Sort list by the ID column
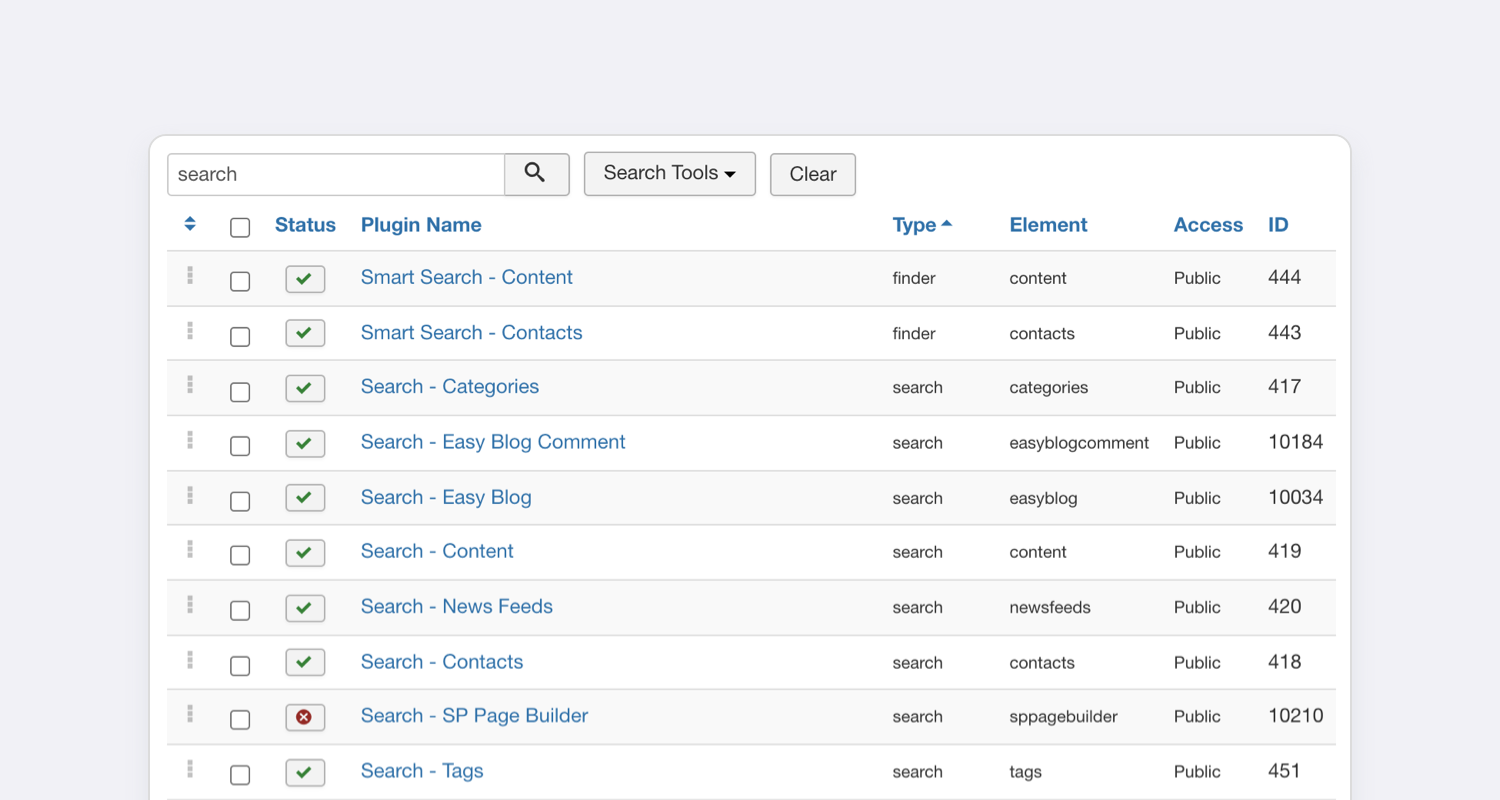The width and height of the screenshot is (1500, 800). (x=1278, y=225)
